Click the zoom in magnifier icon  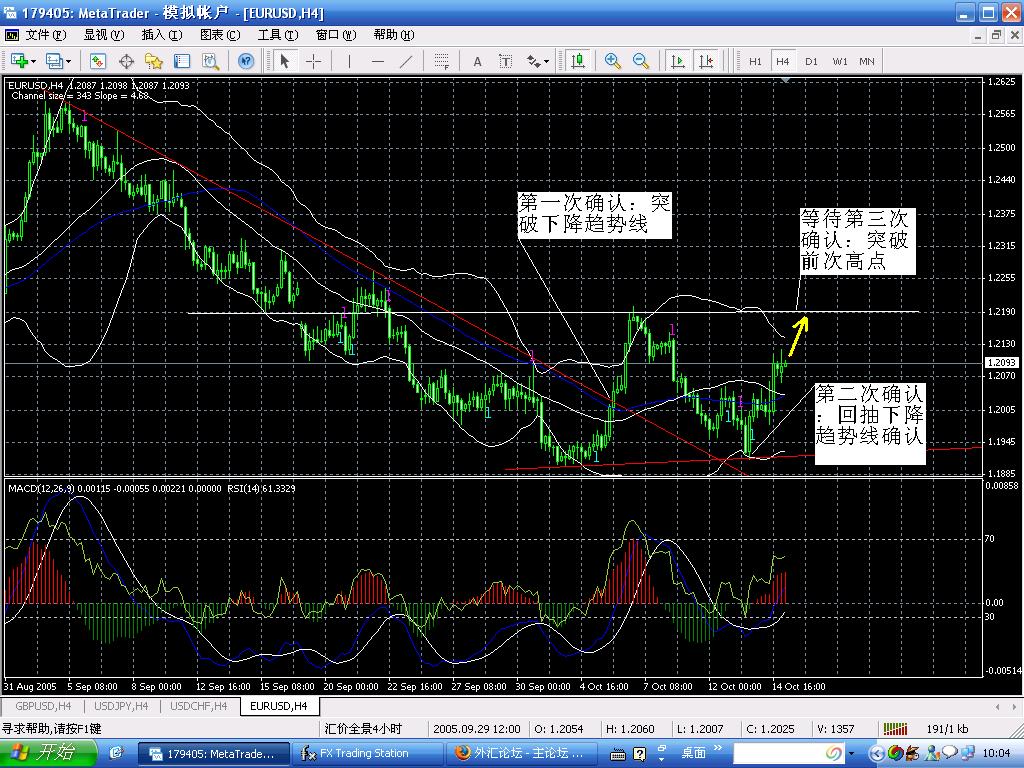[612, 61]
